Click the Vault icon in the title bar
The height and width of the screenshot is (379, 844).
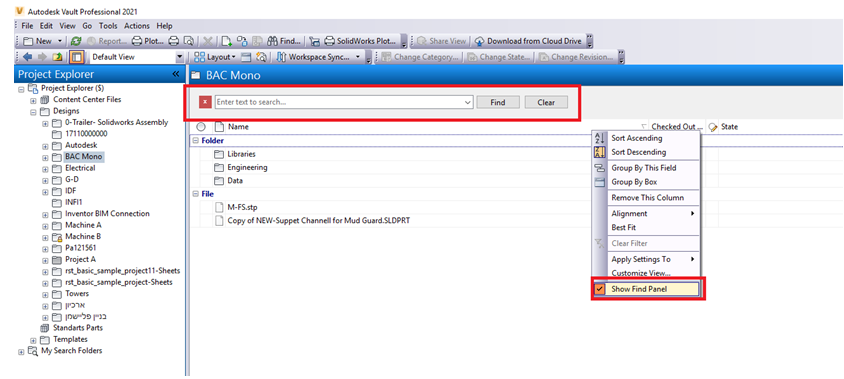coord(21,11)
